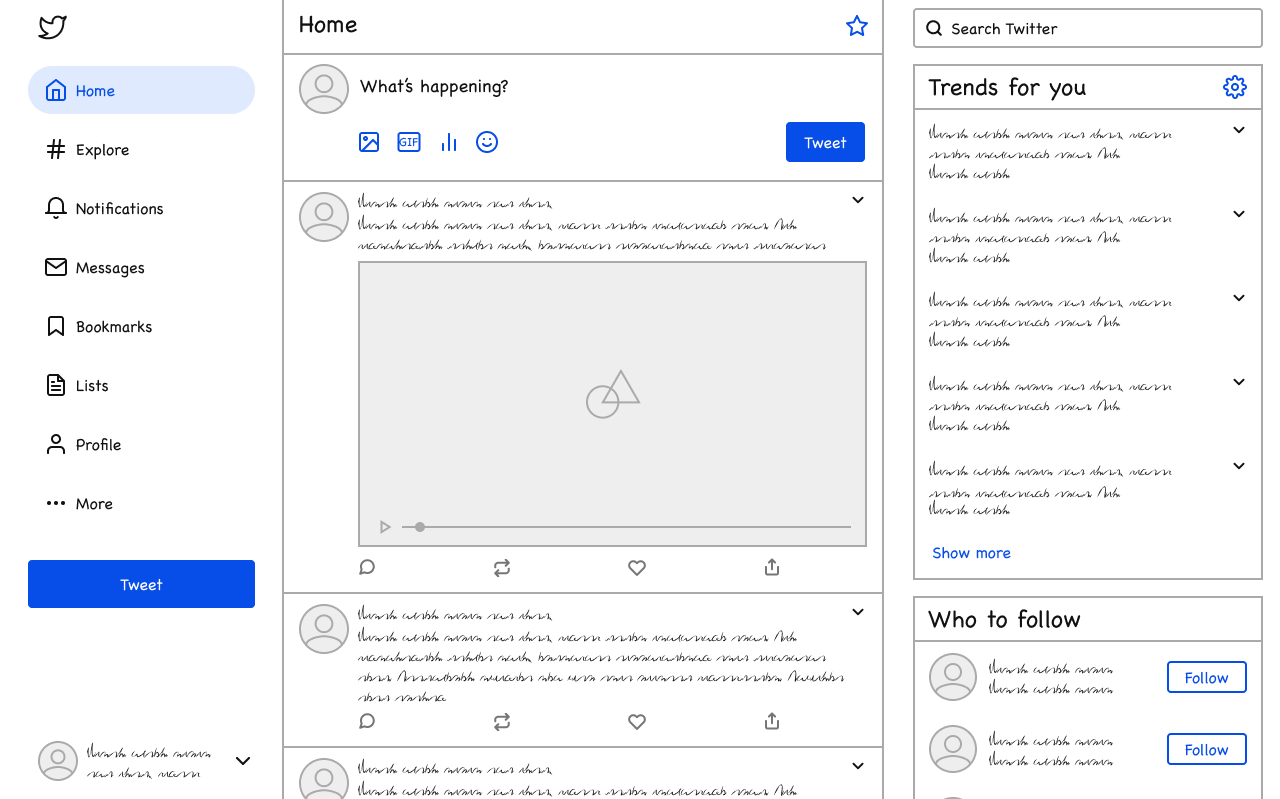Expand the first trend's chevron
The image size is (1280, 799).
(x=1239, y=130)
